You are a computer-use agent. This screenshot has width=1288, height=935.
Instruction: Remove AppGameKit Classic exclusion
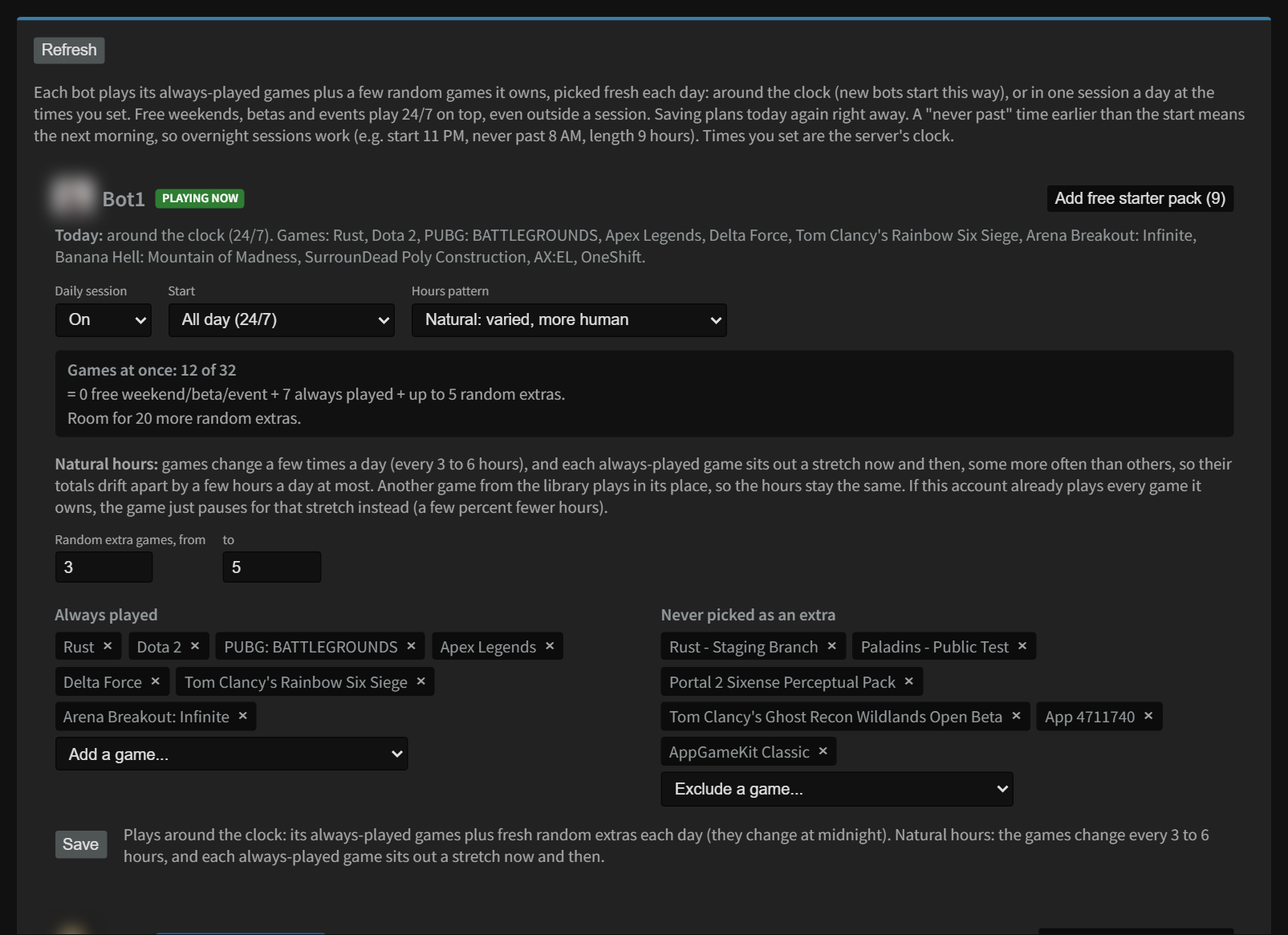pyautogui.click(x=823, y=751)
